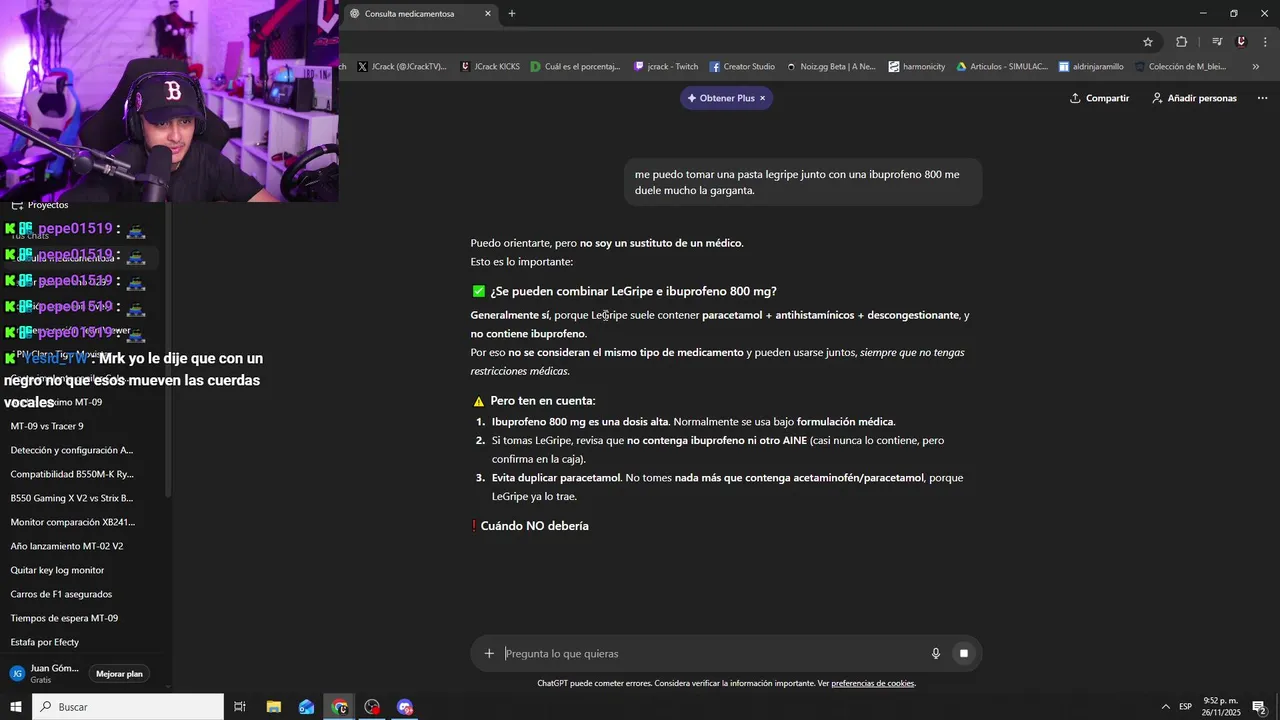Open the Outlook taskbar icon
This screenshot has width=1280, height=720.
click(307, 707)
